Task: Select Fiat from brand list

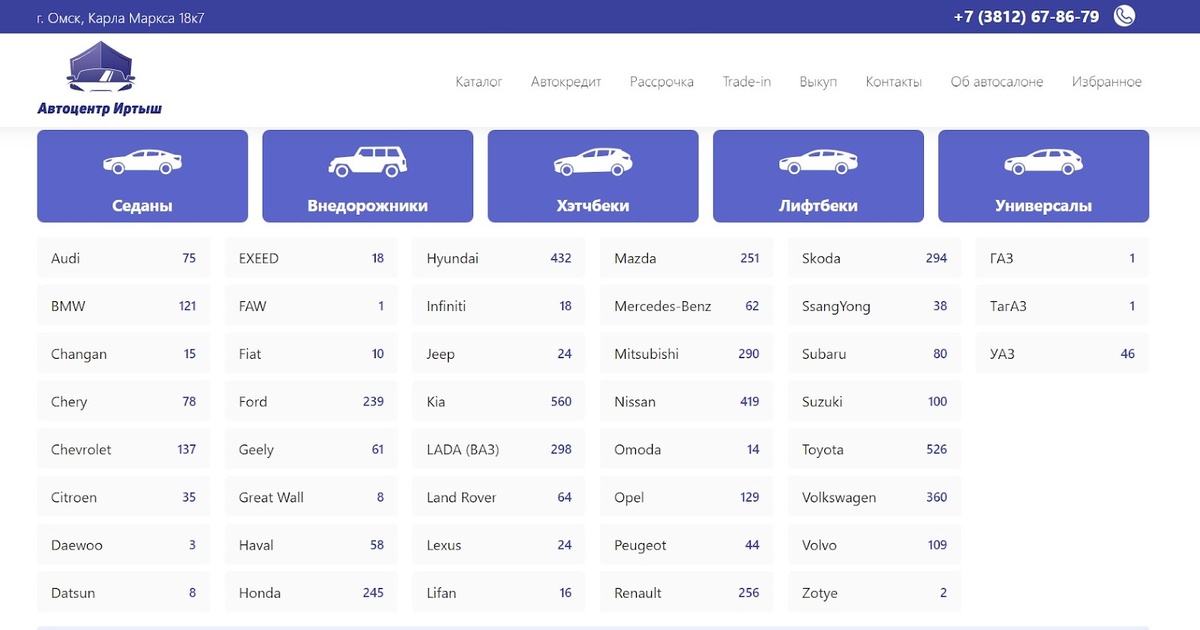Action: (x=311, y=354)
